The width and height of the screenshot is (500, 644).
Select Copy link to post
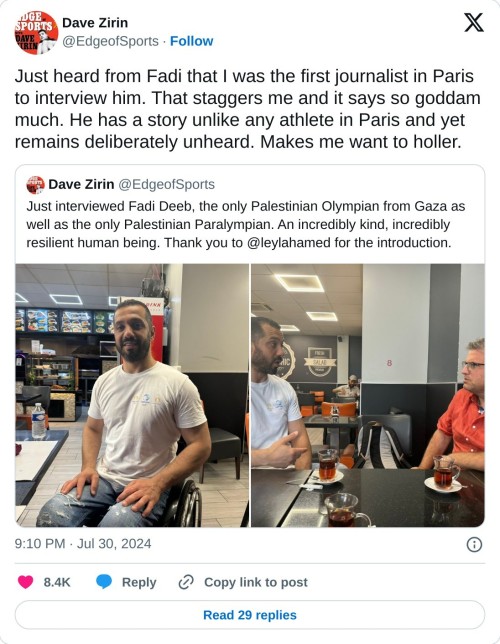(256, 582)
